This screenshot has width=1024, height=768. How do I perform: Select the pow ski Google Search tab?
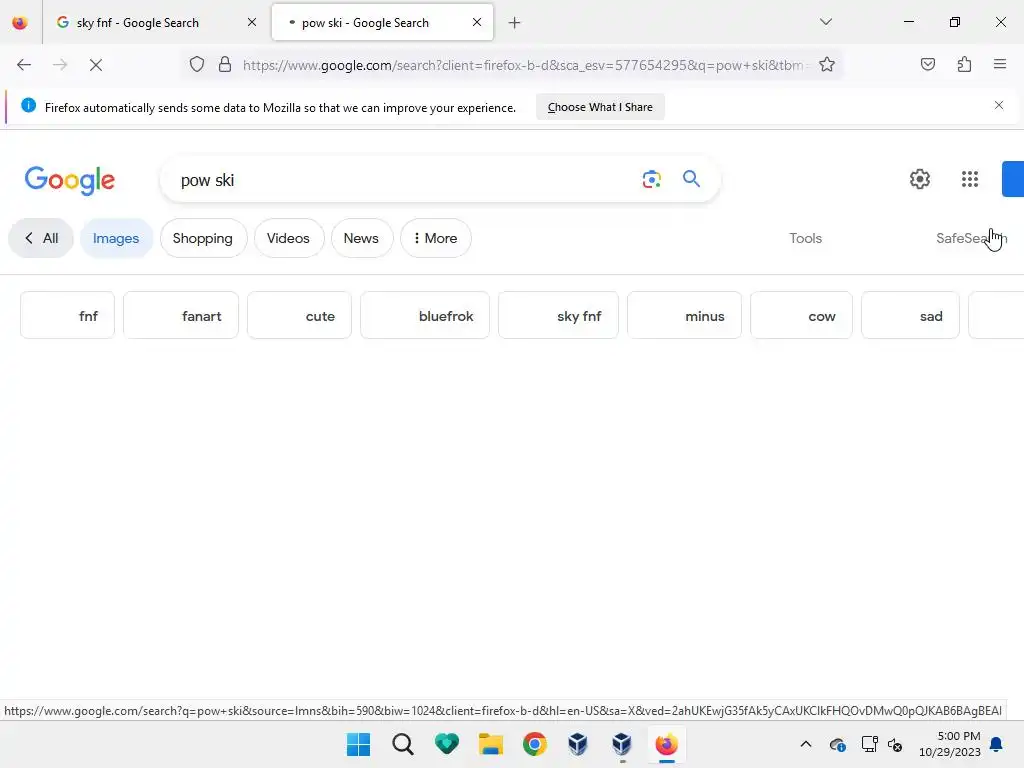382,23
